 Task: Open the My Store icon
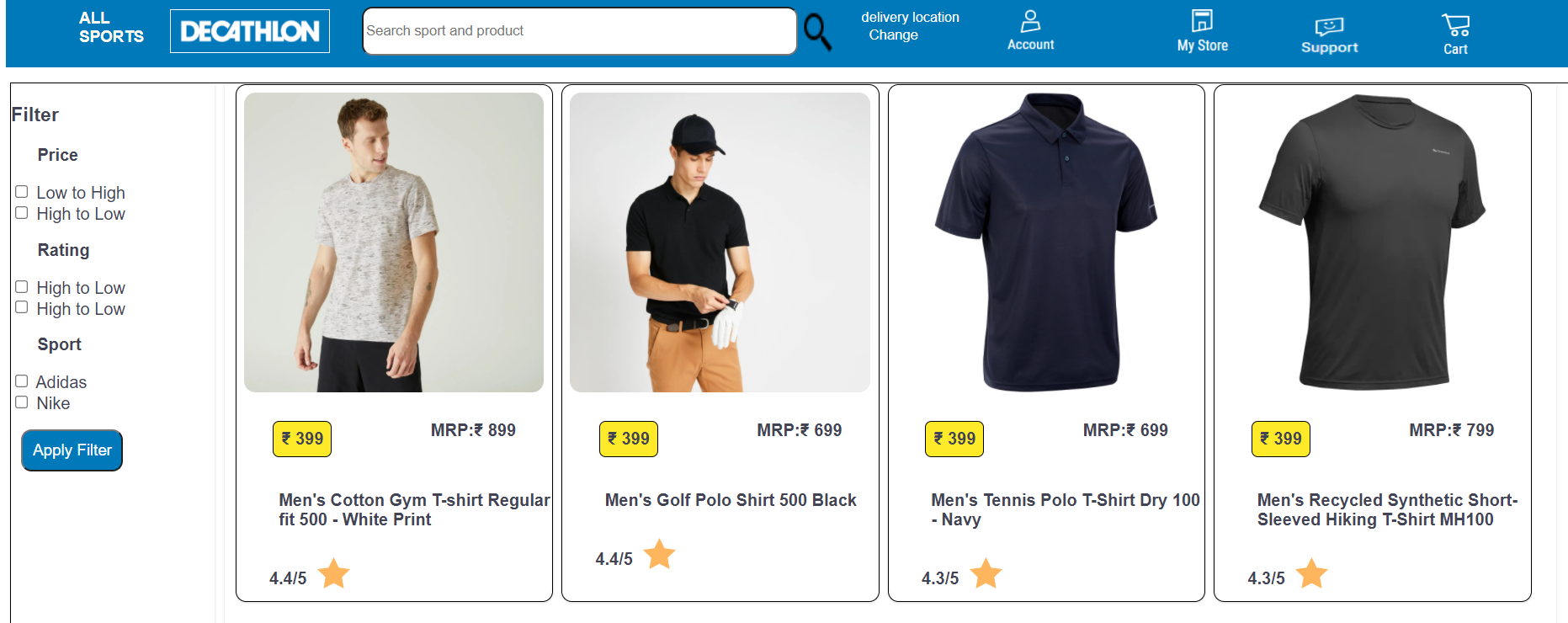1202,21
